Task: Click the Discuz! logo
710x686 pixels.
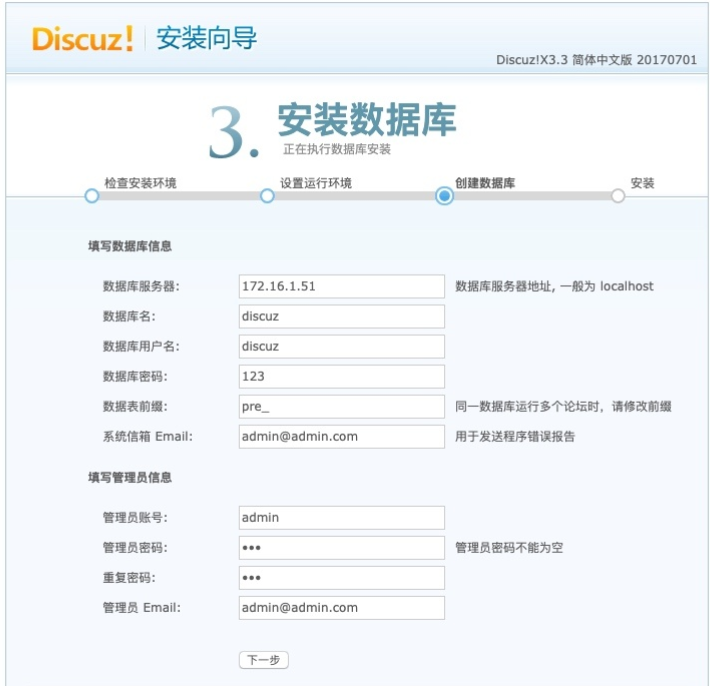Action: coord(82,38)
